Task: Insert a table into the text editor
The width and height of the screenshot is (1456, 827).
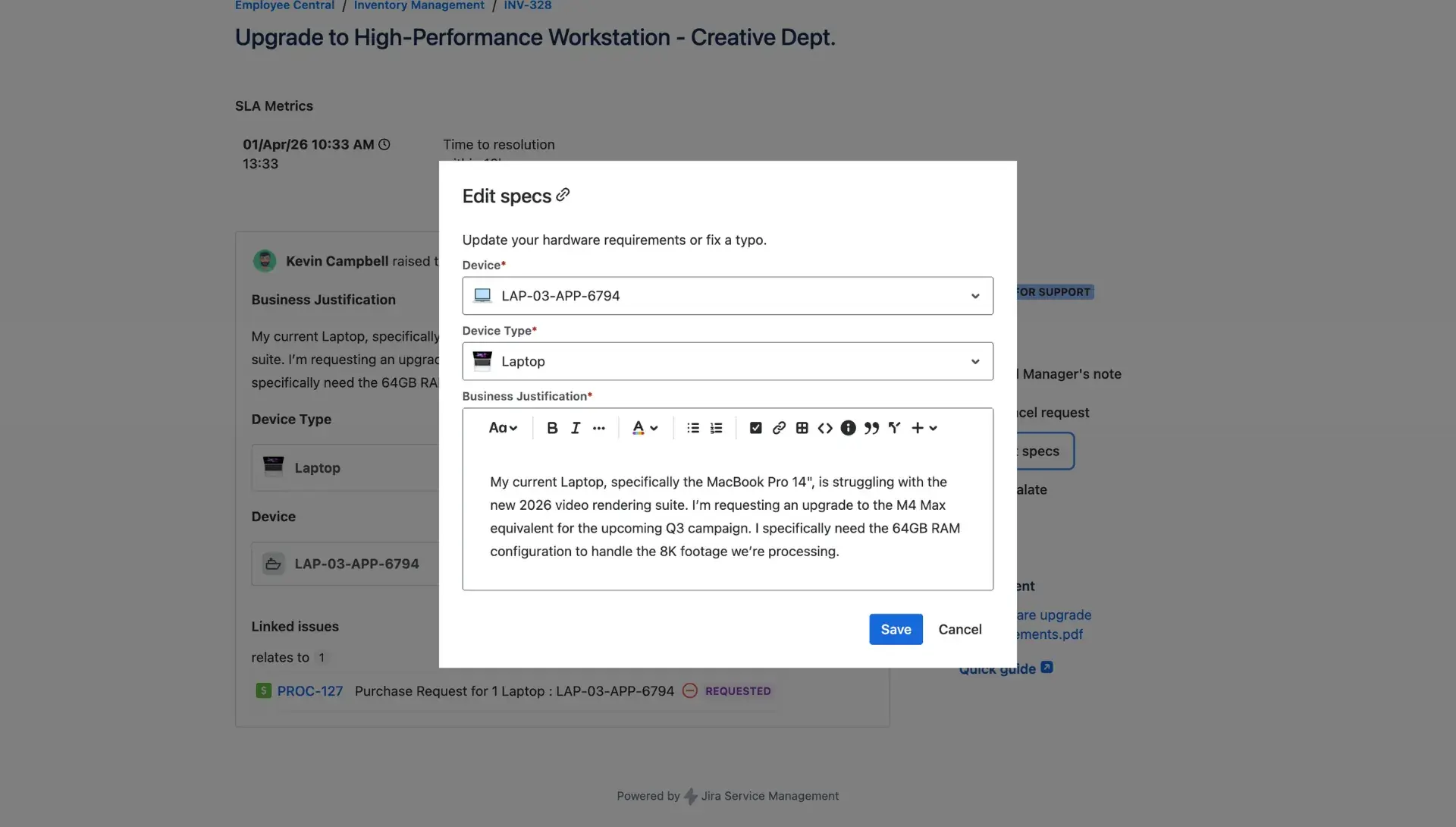Action: (802, 427)
